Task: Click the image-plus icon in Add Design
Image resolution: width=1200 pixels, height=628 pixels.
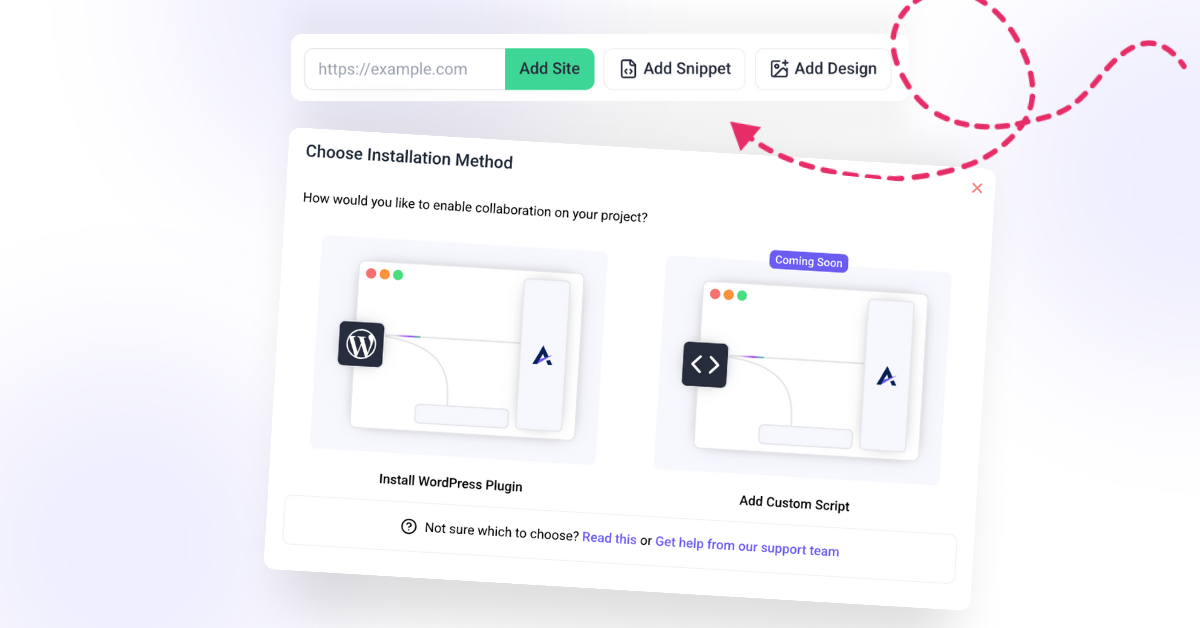Action: [779, 69]
